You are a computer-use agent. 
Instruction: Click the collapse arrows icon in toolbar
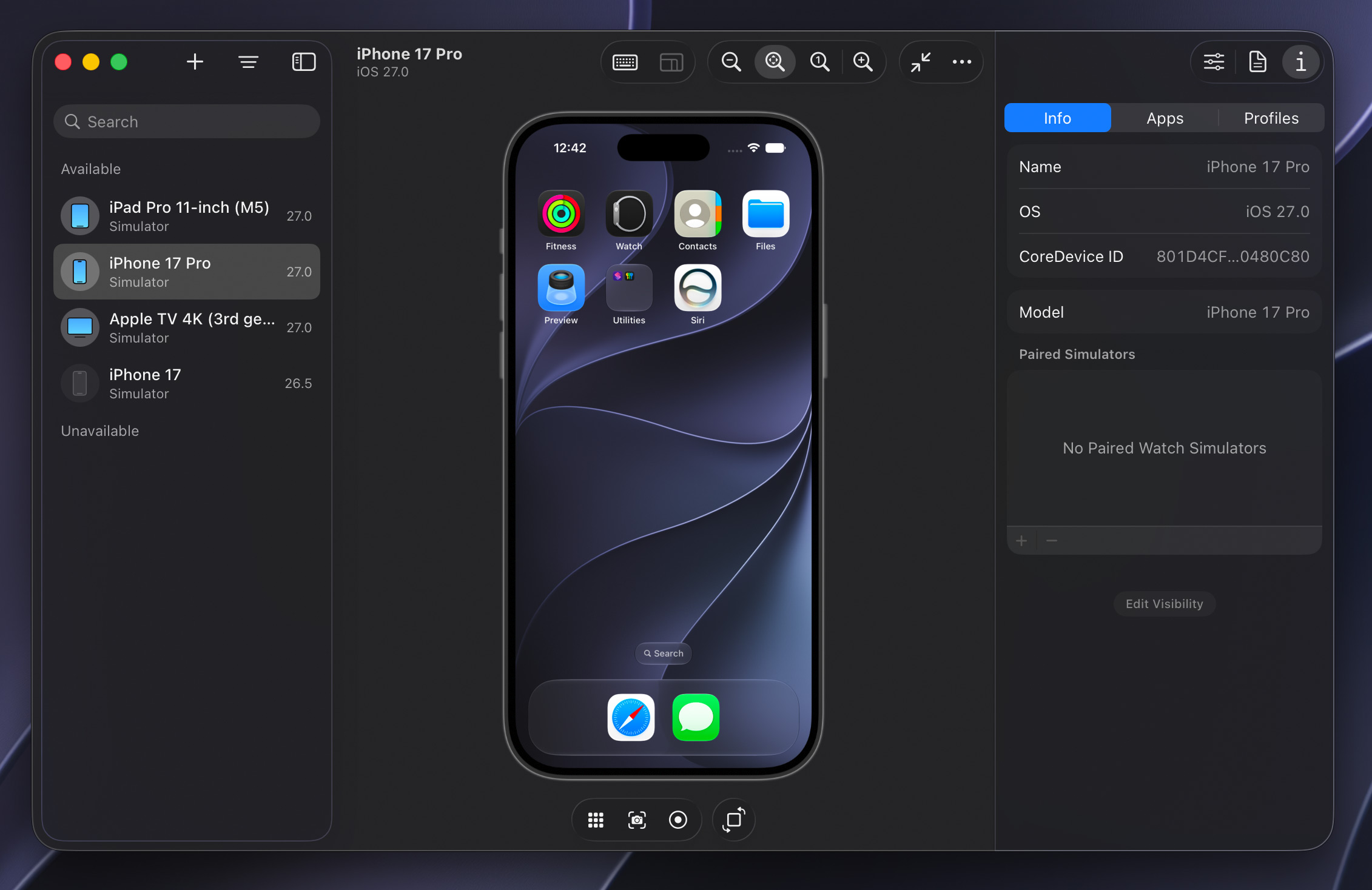point(921,62)
